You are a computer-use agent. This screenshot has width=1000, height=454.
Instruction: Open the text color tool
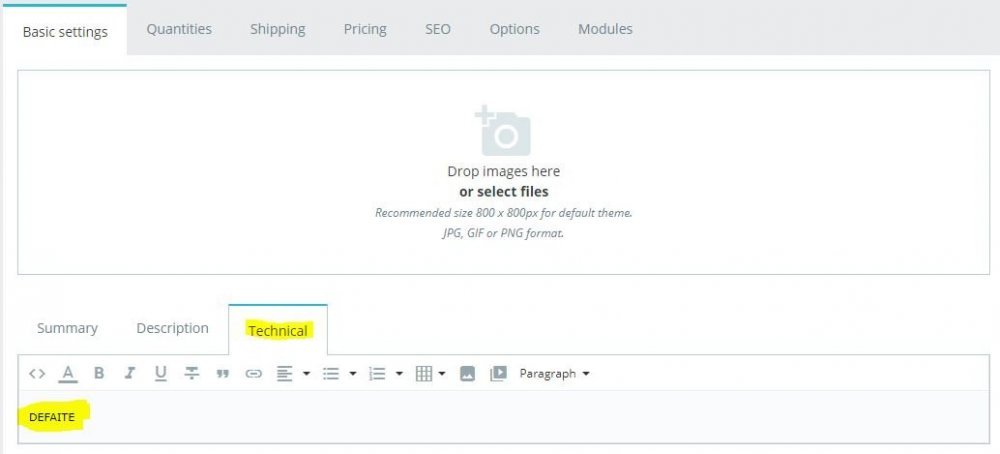pos(68,374)
